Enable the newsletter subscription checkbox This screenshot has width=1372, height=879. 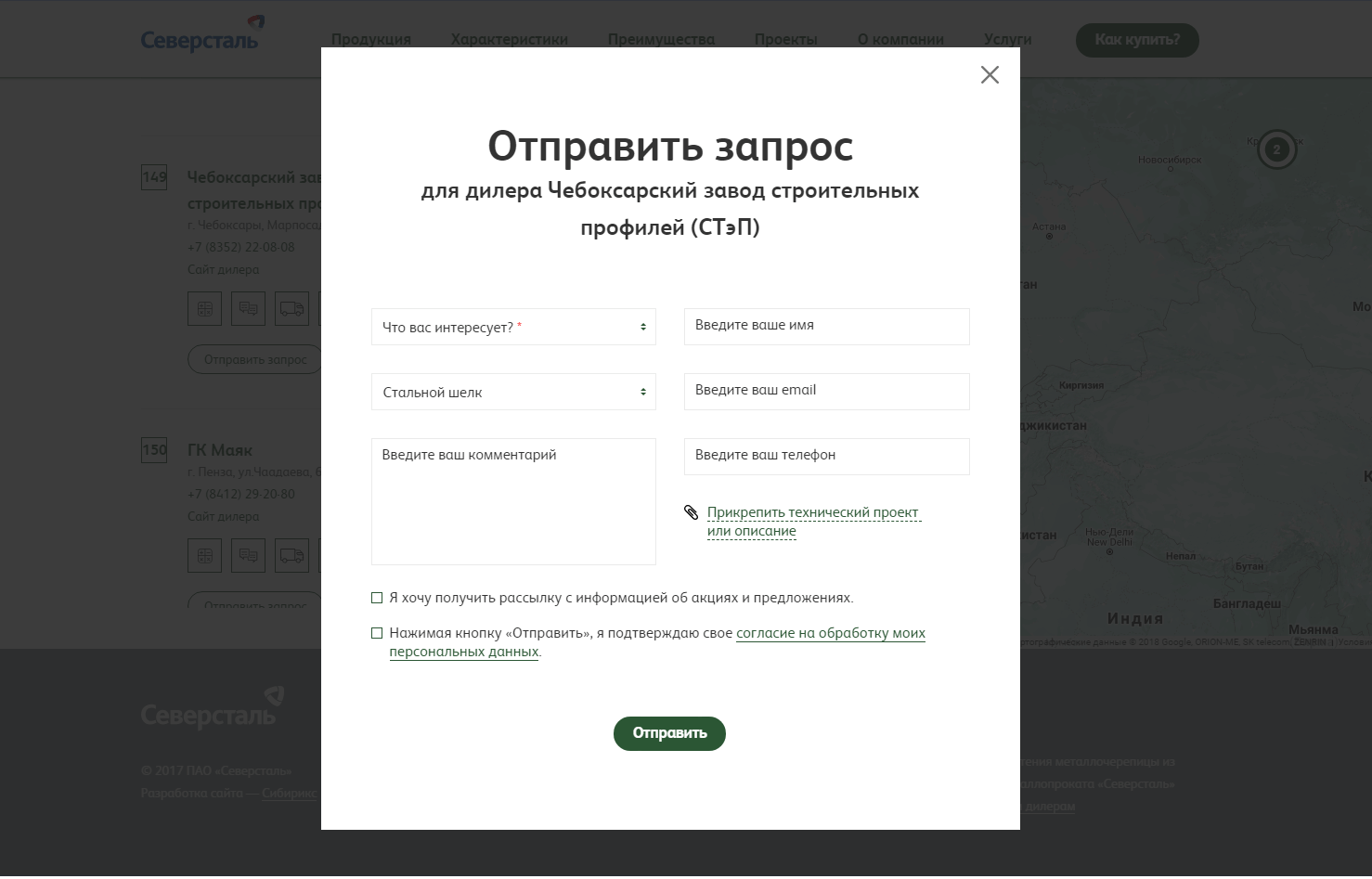click(377, 598)
